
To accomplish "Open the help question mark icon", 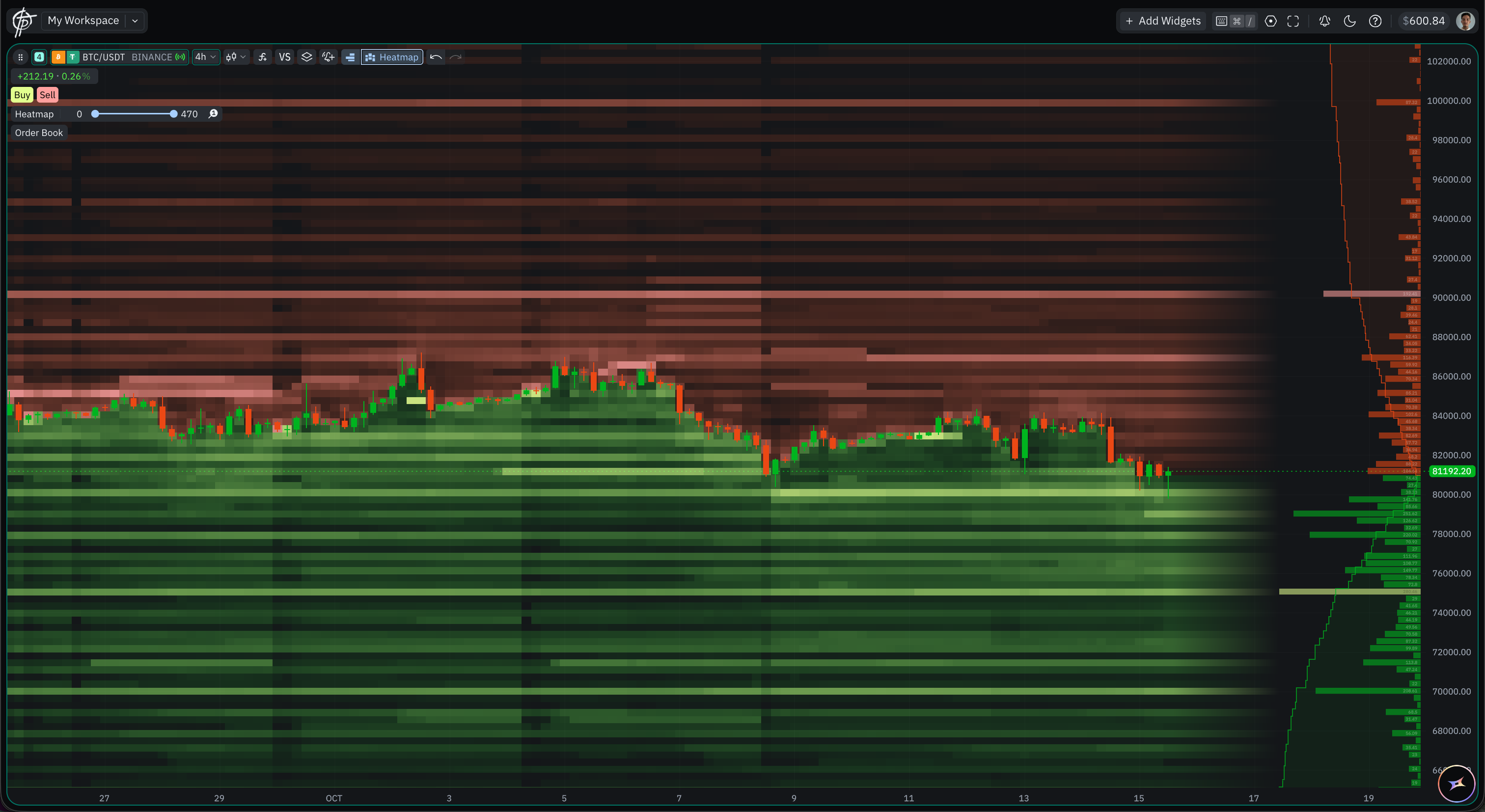I will pyautogui.click(x=1375, y=21).
